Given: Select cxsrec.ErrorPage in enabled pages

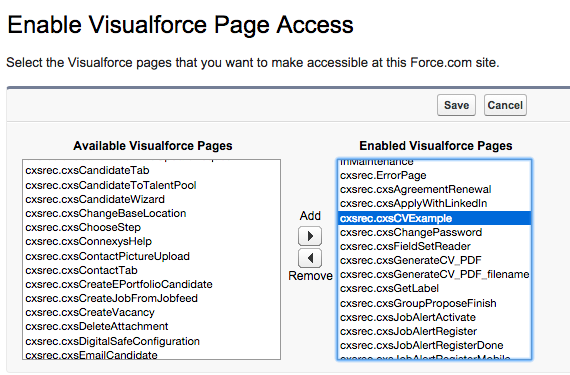Looking at the screenshot, I should (x=434, y=176).
